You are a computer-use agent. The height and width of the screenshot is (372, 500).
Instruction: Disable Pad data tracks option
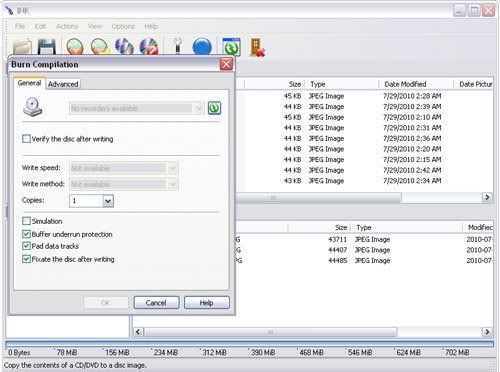[x=26, y=246]
